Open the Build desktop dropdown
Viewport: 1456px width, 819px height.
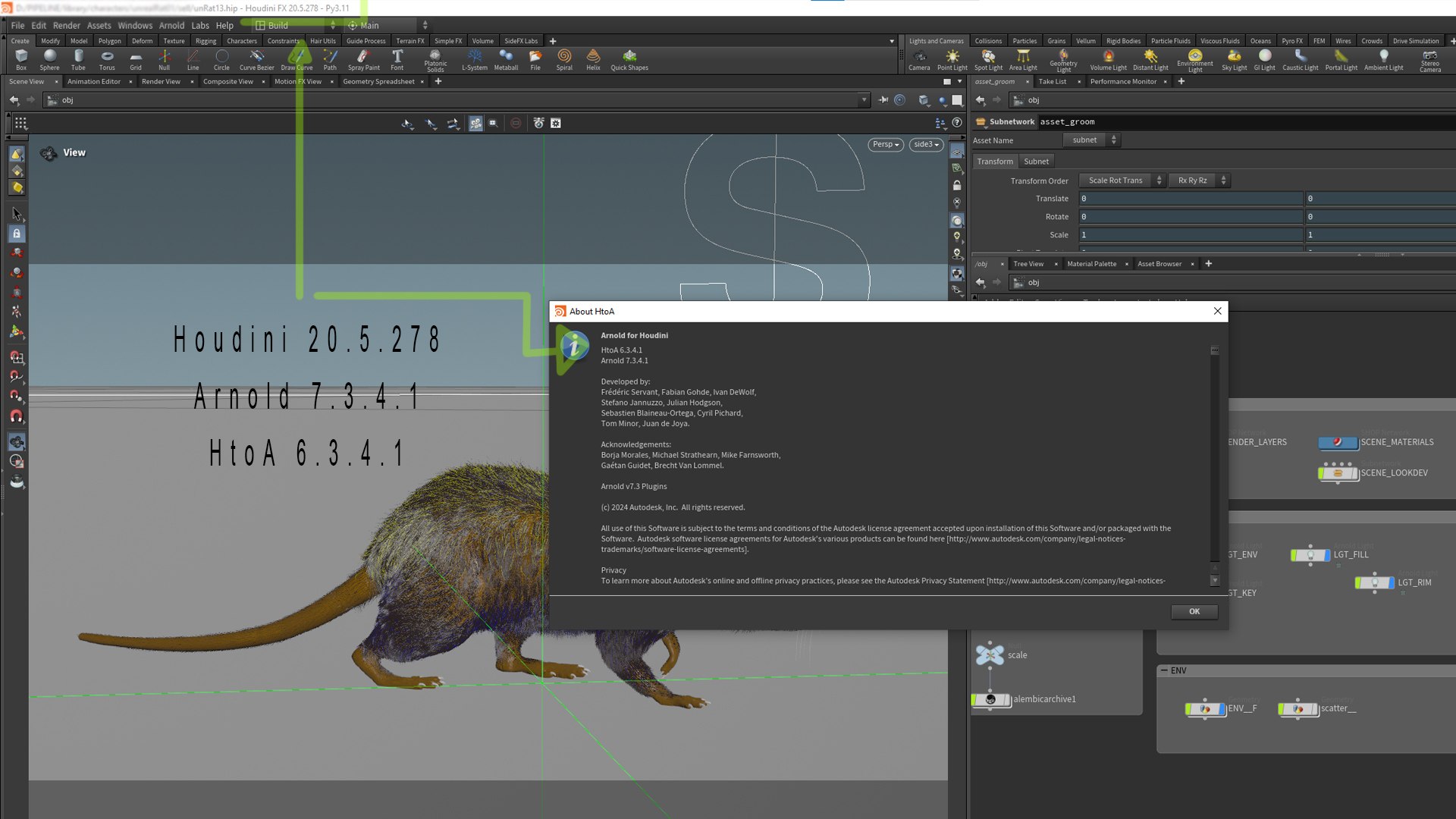[296, 25]
